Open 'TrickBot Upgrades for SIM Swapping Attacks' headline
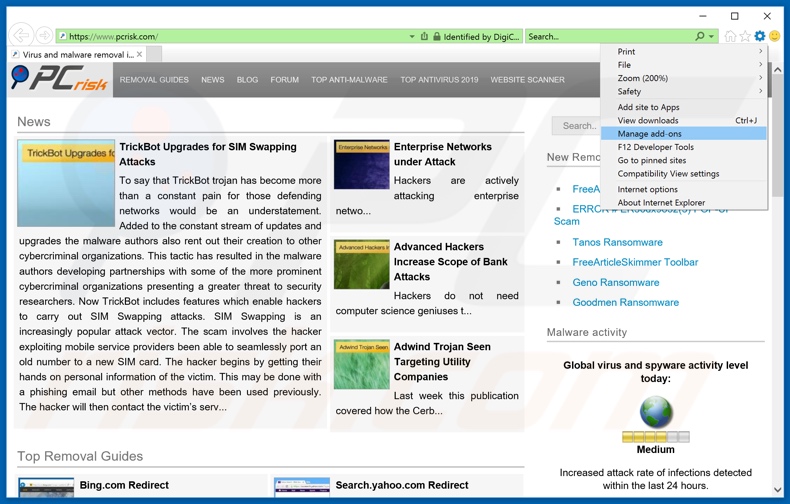Viewport: 790px width, 504px height. click(x=208, y=154)
